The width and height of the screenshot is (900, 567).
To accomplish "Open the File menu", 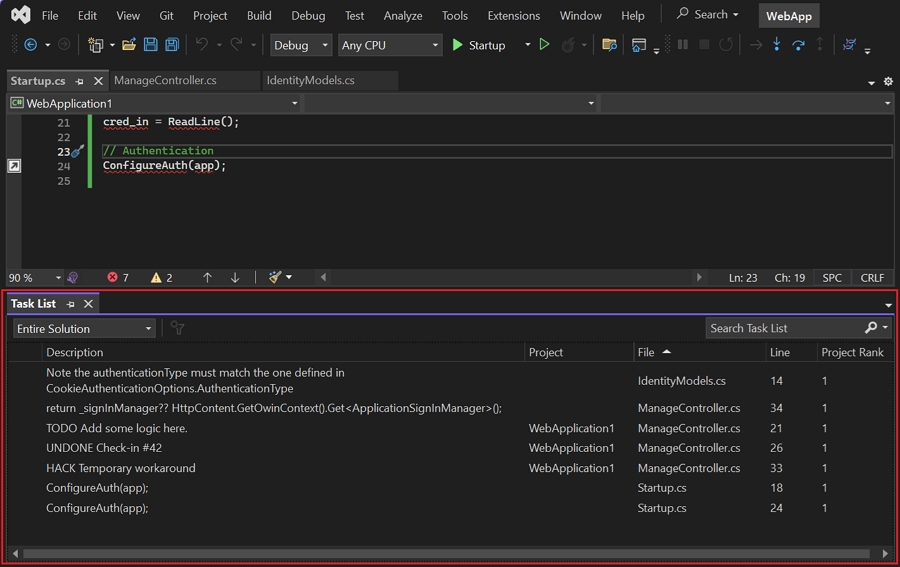I will [50, 15].
